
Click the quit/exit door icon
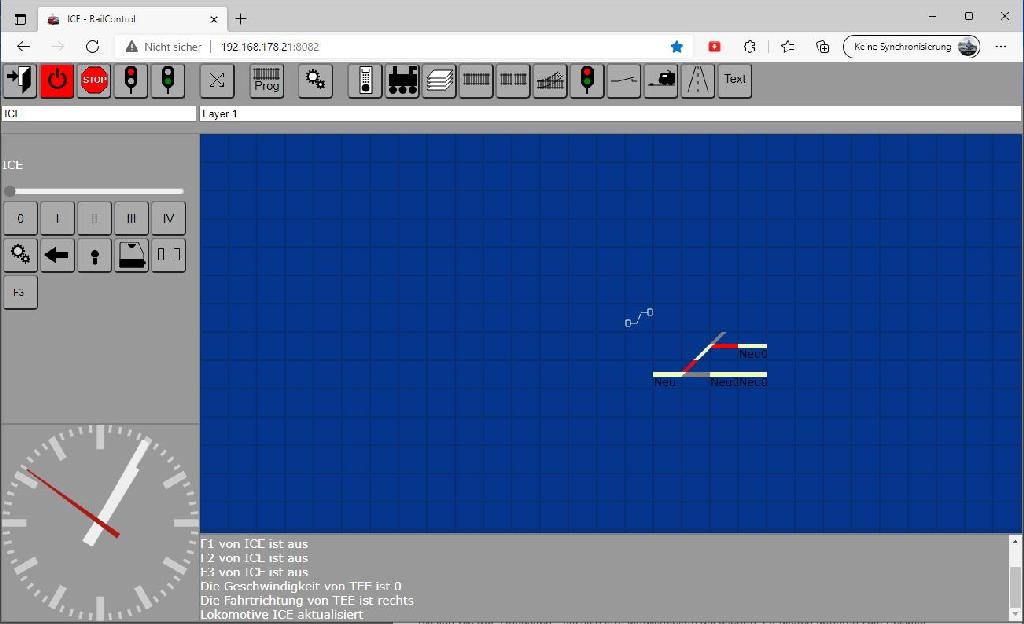coord(20,80)
